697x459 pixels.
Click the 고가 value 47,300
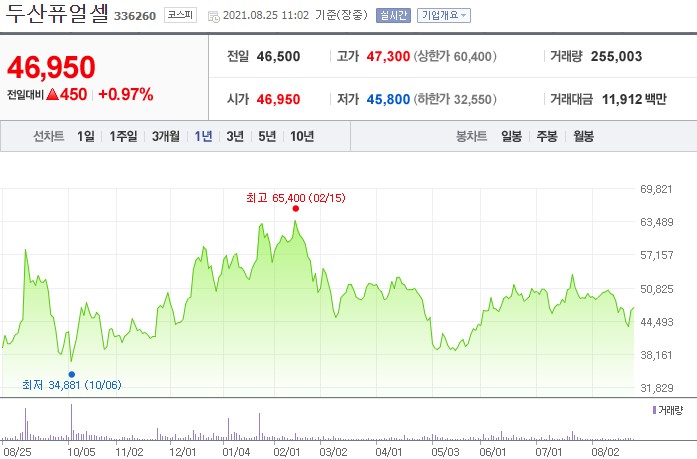click(x=388, y=56)
